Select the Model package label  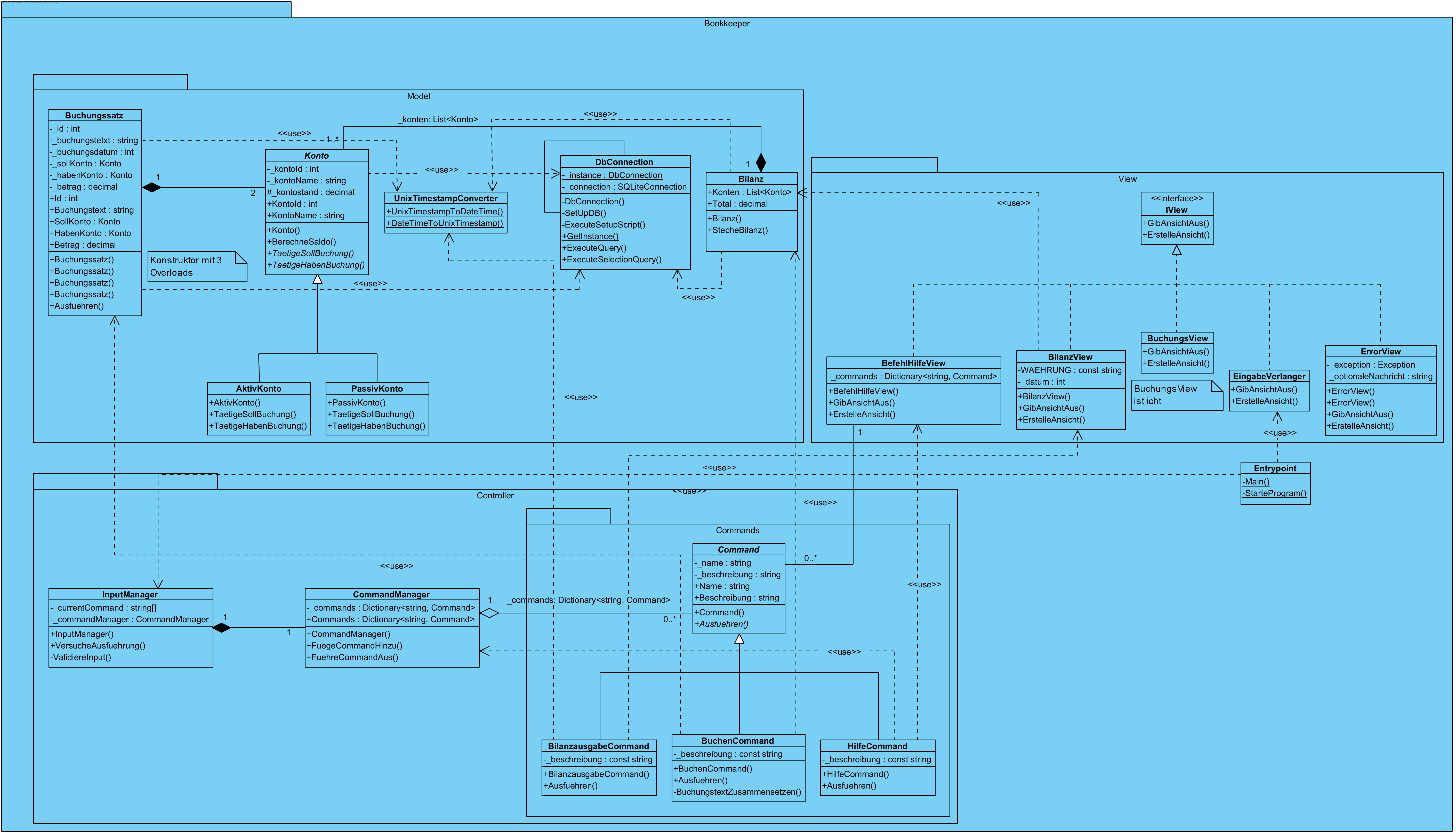click(x=419, y=96)
